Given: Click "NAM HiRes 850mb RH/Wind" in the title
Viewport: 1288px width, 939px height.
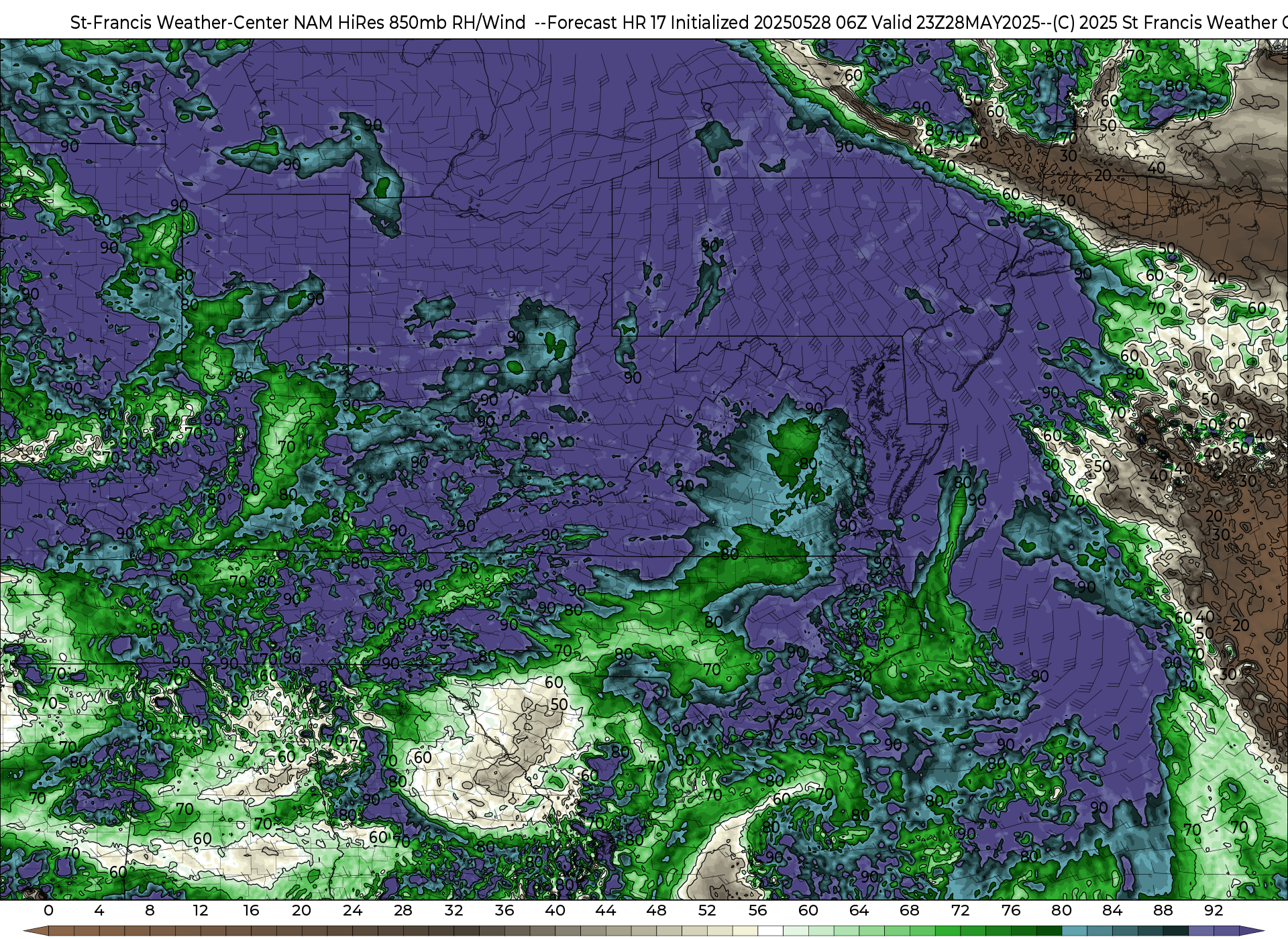Looking at the screenshot, I should 410,23.
